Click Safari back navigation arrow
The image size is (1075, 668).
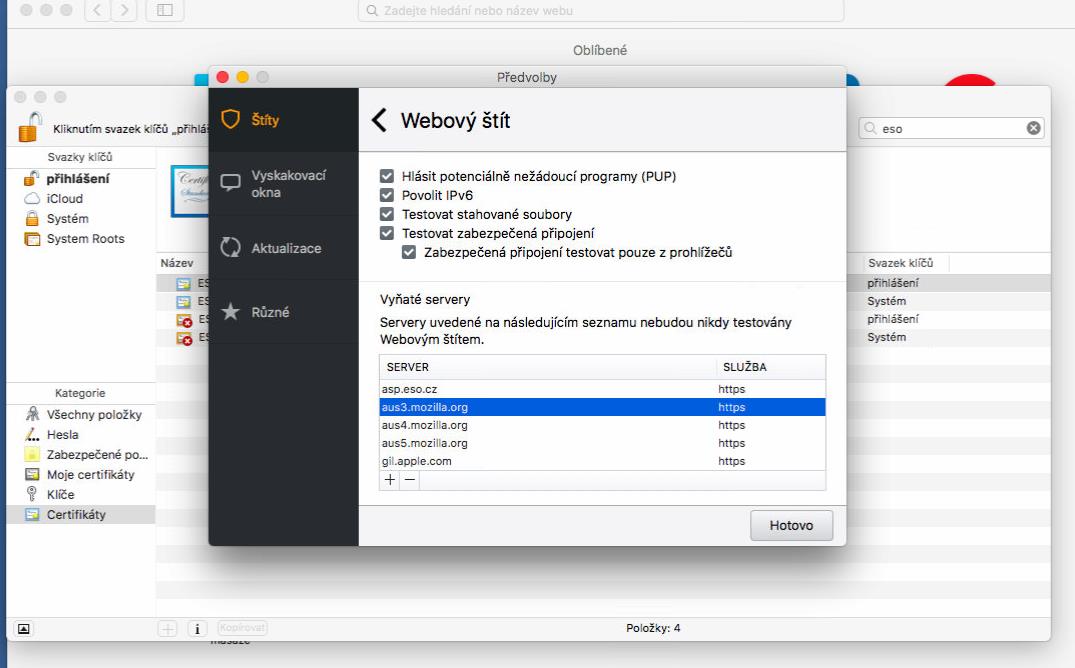tap(97, 10)
